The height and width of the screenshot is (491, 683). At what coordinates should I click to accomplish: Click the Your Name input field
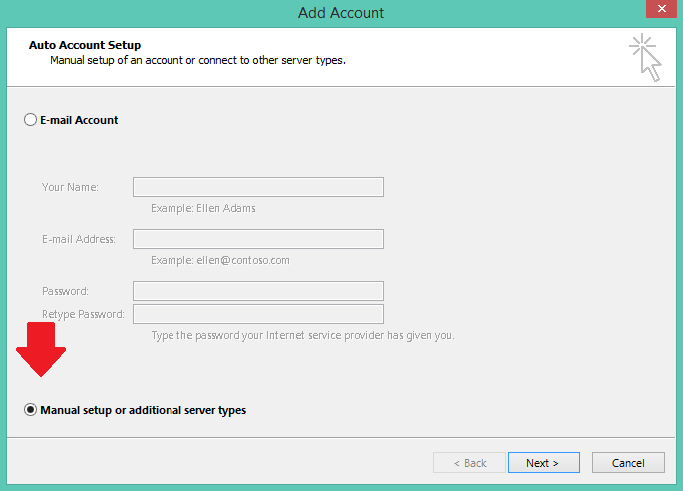258,187
